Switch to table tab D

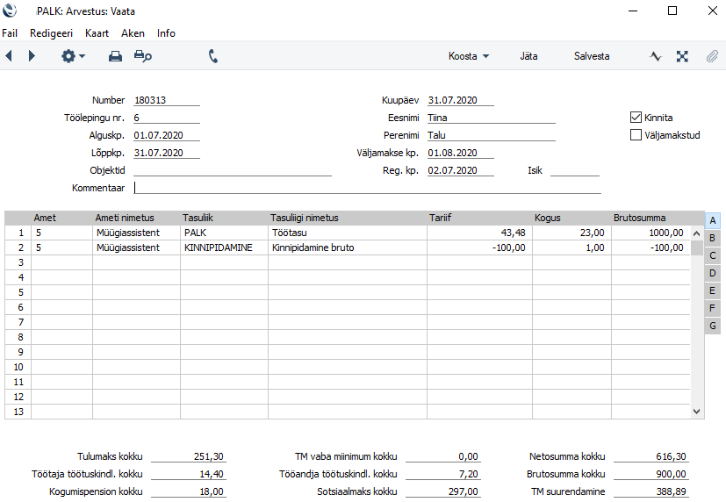pos(713,273)
